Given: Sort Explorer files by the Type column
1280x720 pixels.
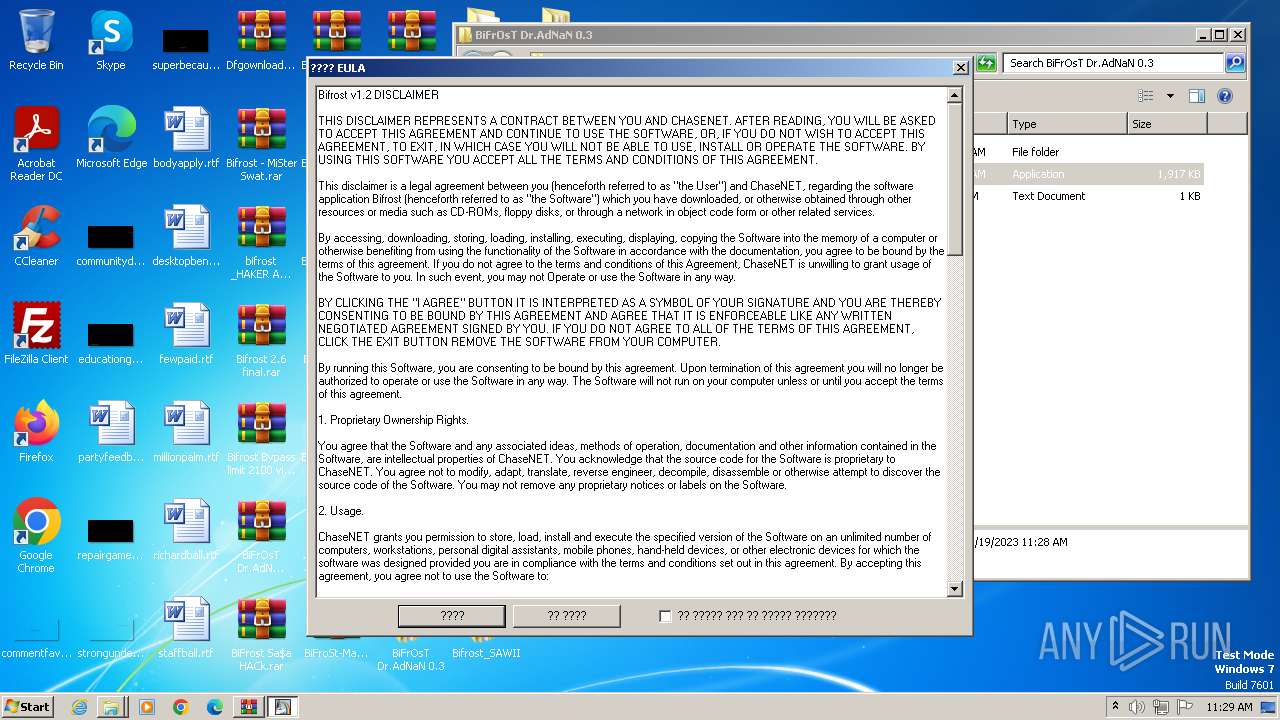Looking at the screenshot, I should click(x=1066, y=124).
